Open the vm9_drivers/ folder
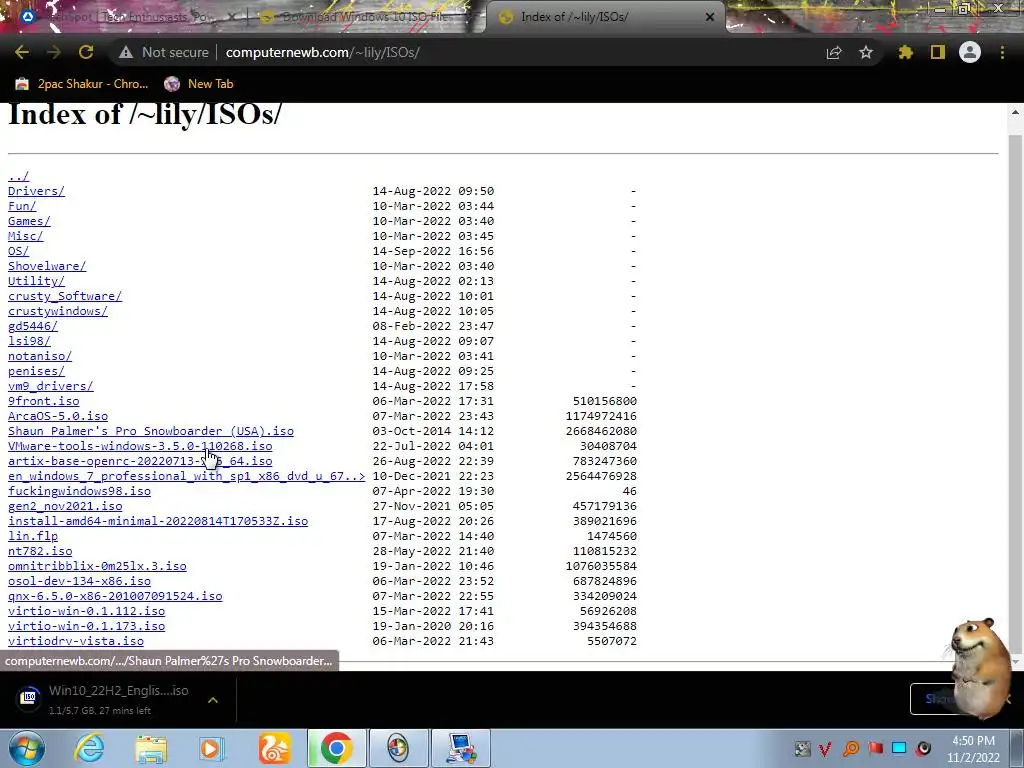 click(x=50, y=386)
